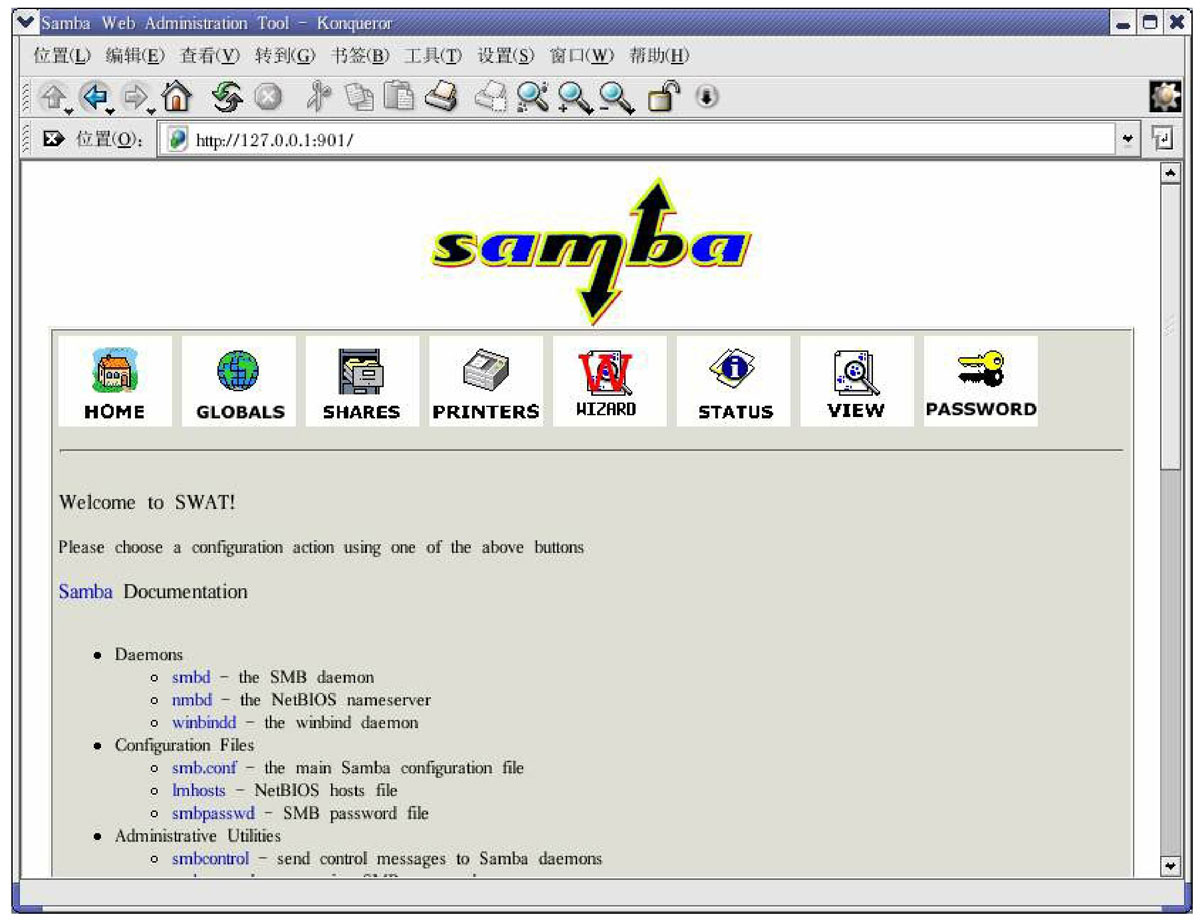Open the SWAT Globals configuration page
The height and width of the screenshot is (921, 1200).
point(239,382)
